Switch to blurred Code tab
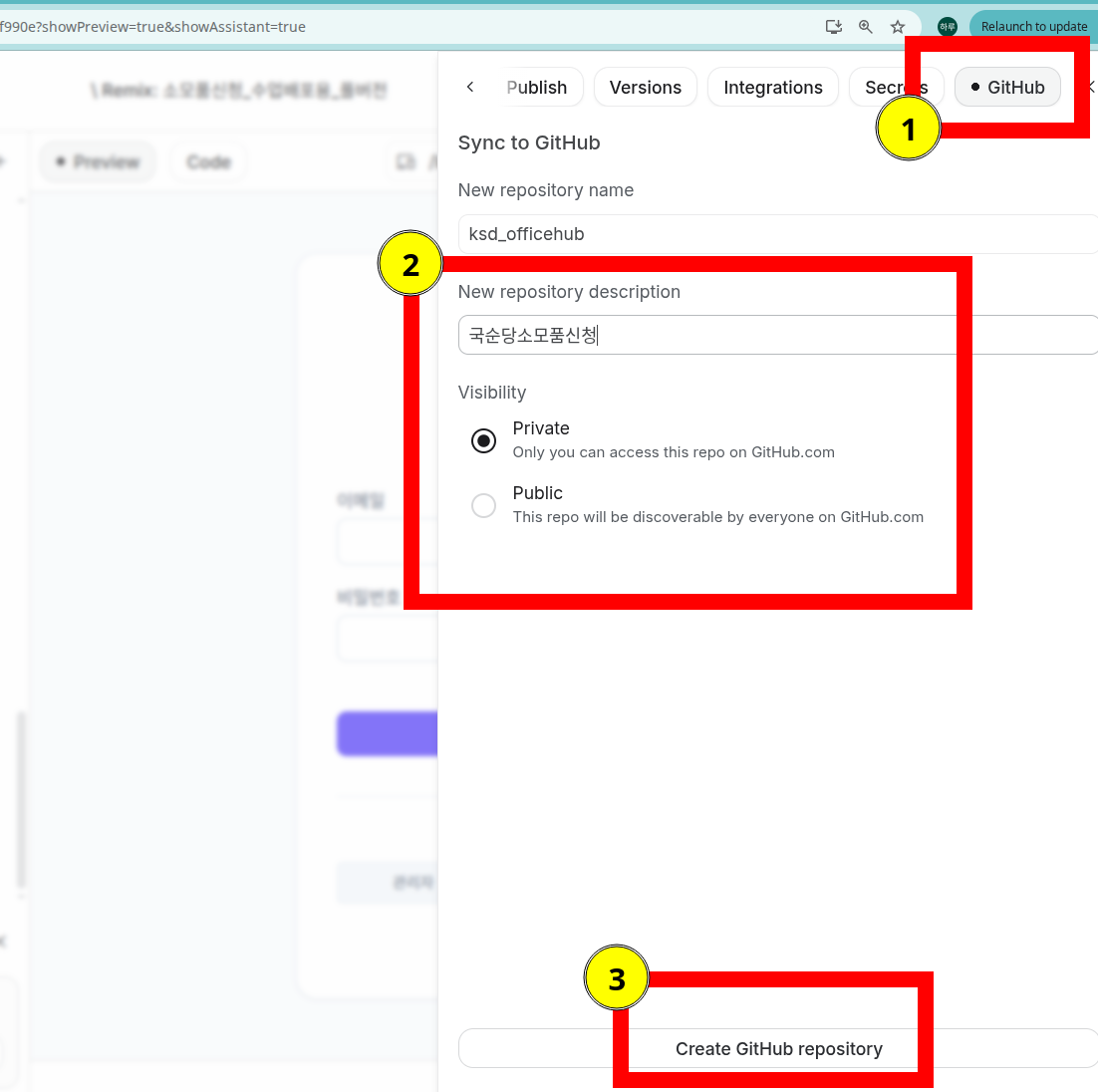The image size is (1098, 1092). pyautogui.click(x=208, y=161)
